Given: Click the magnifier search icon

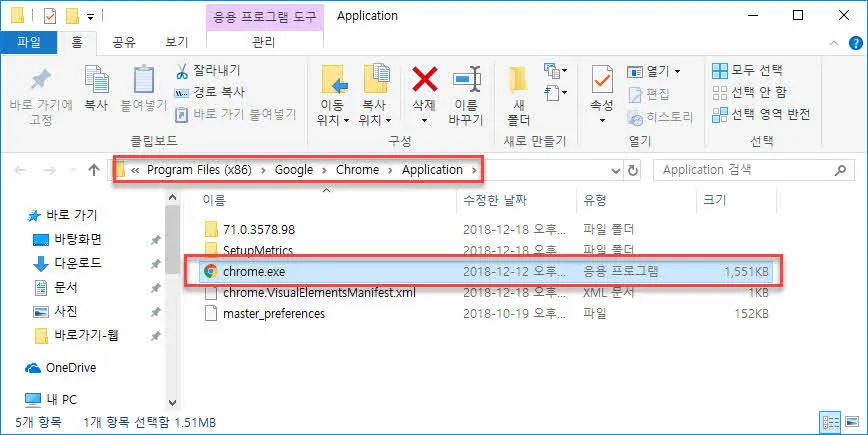Looking at the screenshot, I should 841,170.
